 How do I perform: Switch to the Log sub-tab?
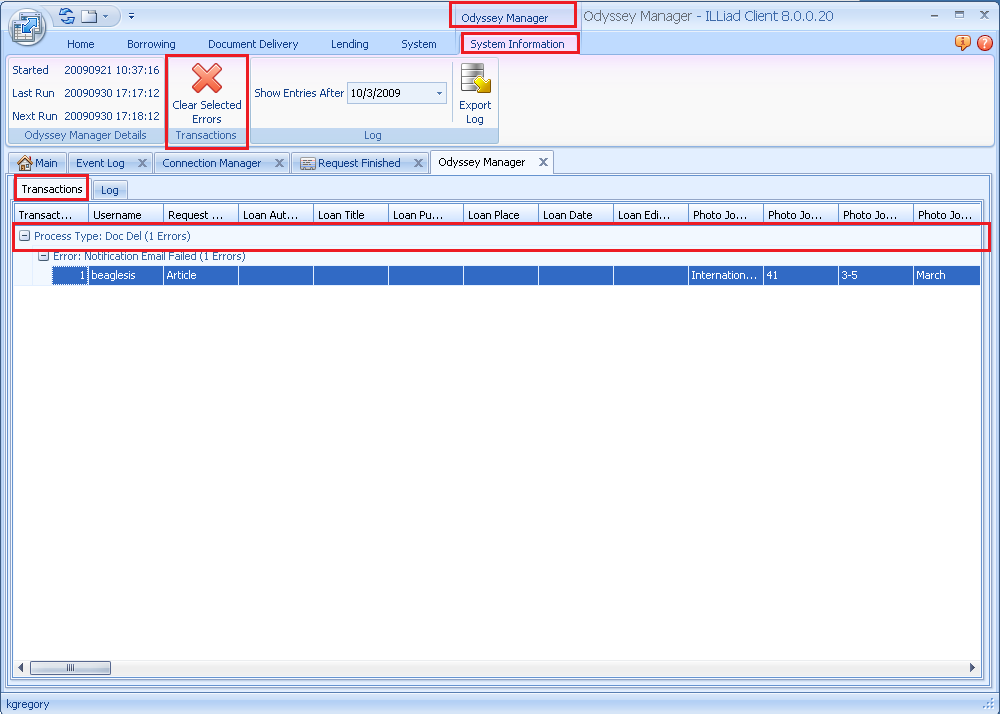point(110,190)
